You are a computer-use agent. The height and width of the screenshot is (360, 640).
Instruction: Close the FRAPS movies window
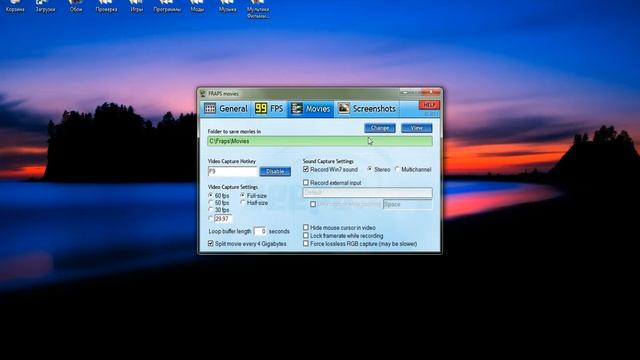[431, 93]
